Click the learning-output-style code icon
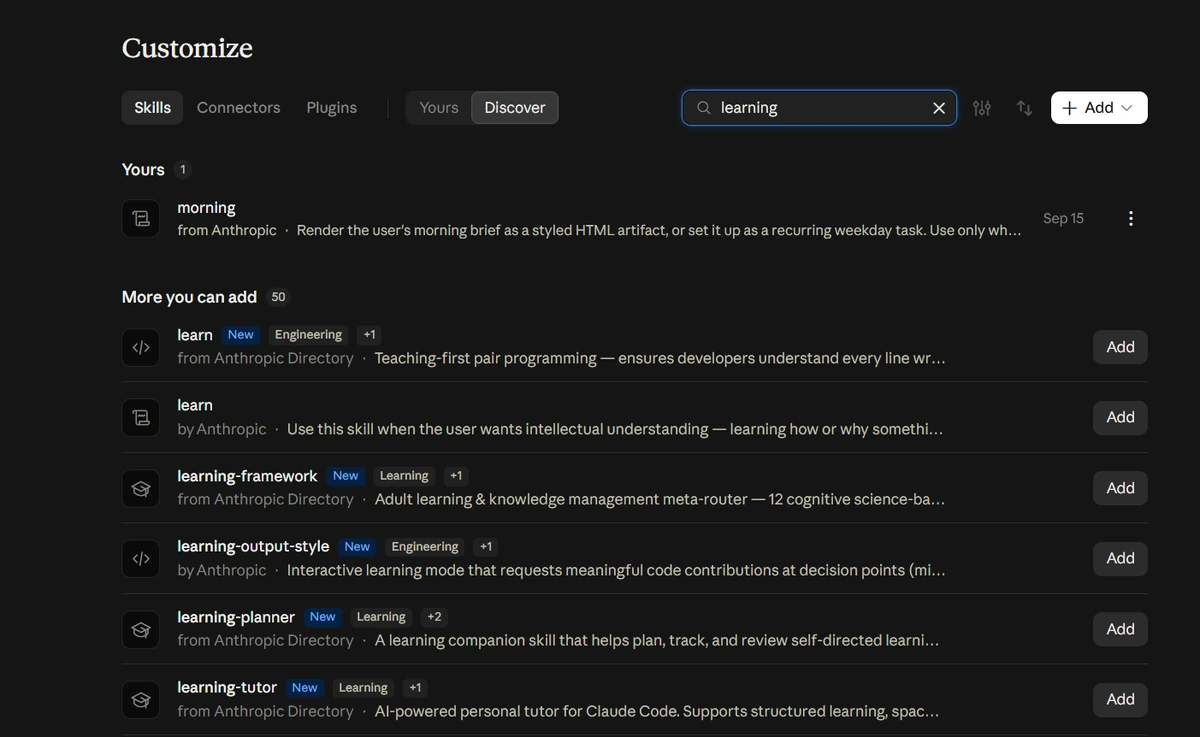The width and height of the screenshot is (1200, 737). tap(141, 558)
